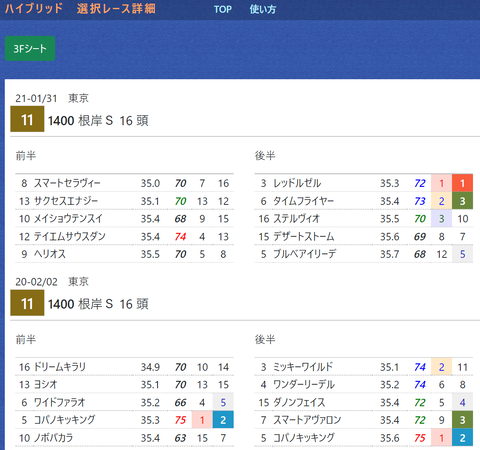The width and height of the screenshot is (480, 450).
Task: Select horse ワンダーリーデル row
Action: point(364,385)
